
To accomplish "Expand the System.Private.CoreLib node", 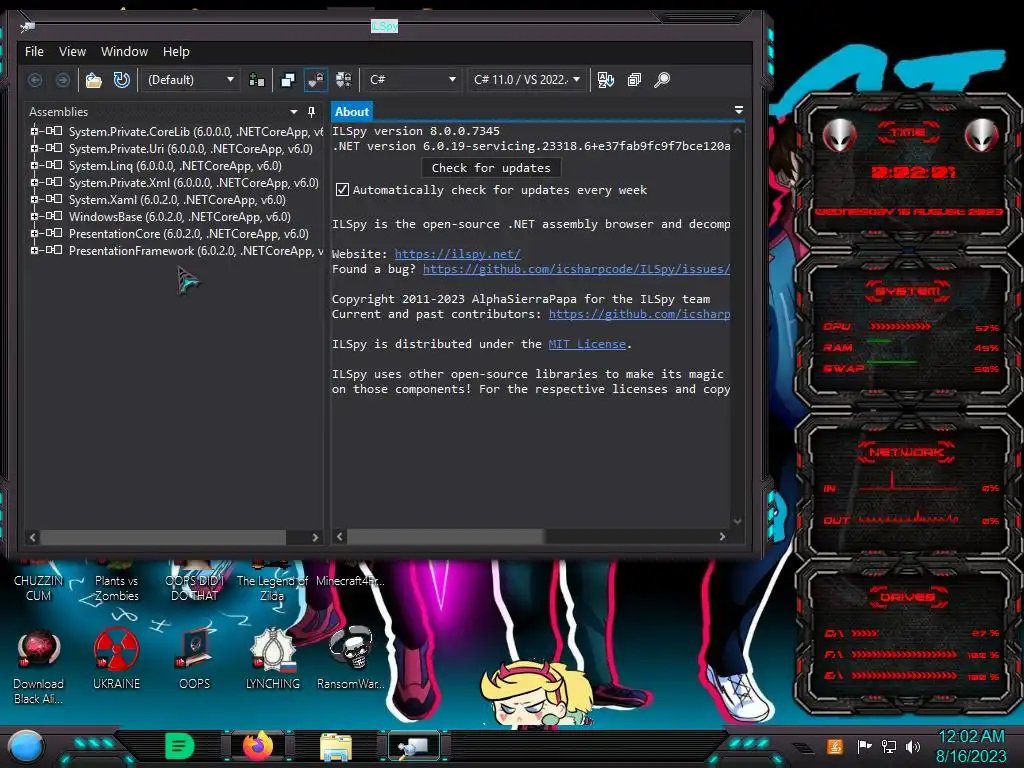I will point(34,131).
